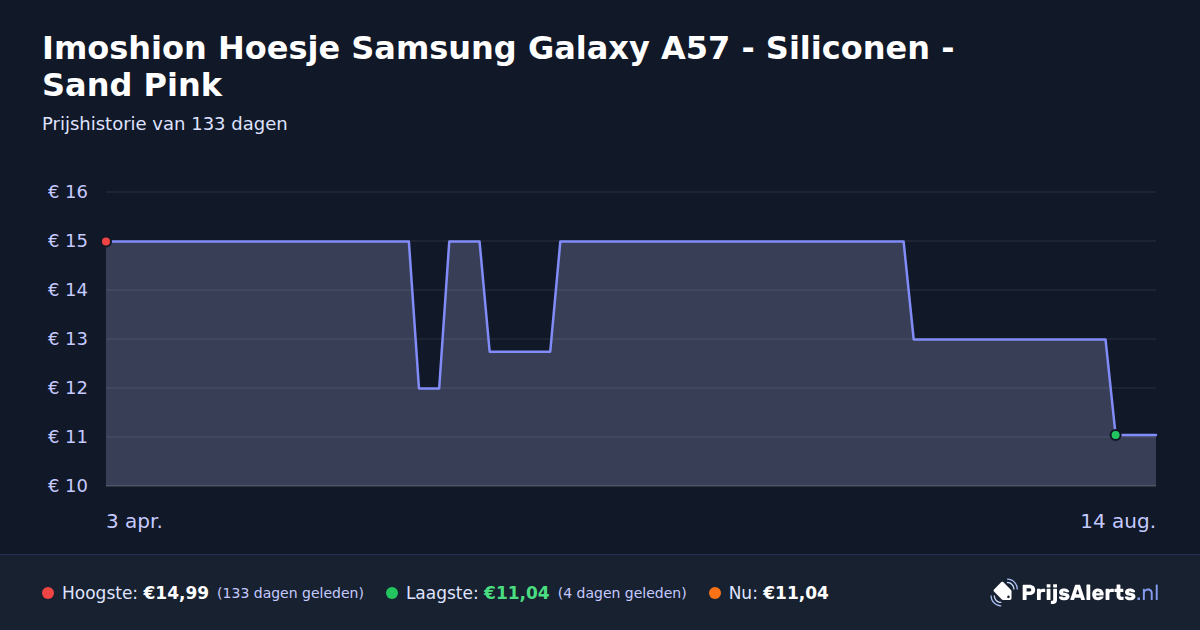Click the green lowest-price dot in legend
1200x630 pixels.
coord(392,593)
